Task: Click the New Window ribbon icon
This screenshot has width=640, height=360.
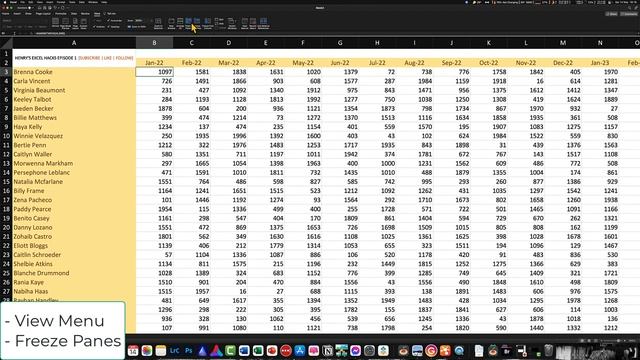Action: tap(171, 23)
